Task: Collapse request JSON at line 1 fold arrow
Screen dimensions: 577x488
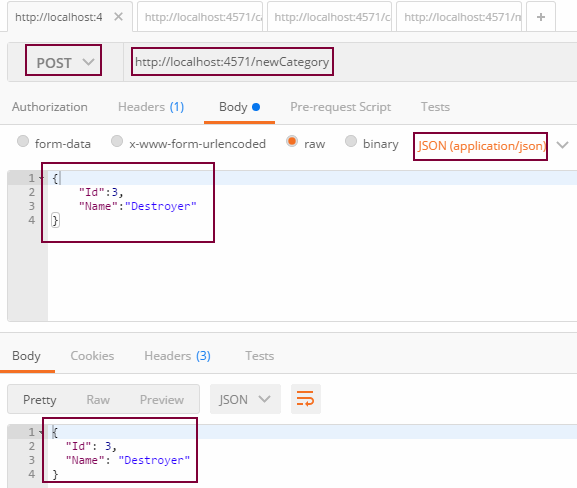Action: click(41, 178)
